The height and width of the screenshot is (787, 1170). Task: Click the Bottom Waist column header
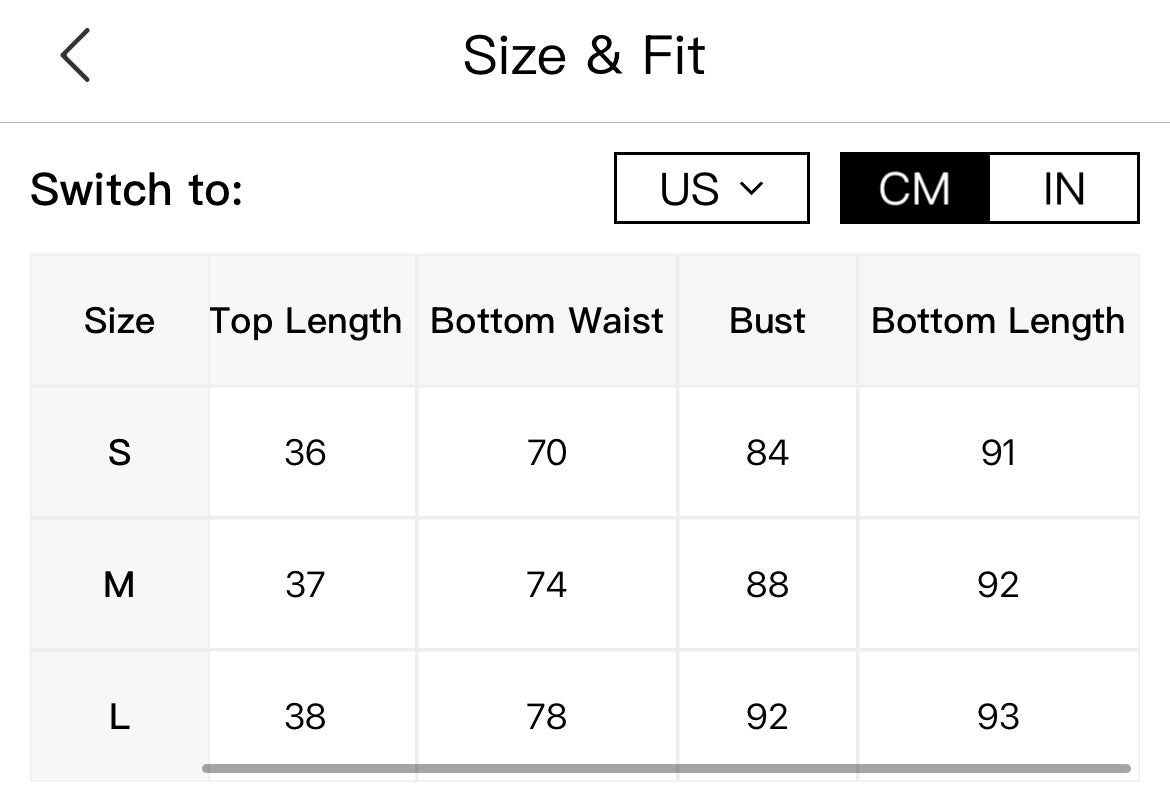[547, 321]
